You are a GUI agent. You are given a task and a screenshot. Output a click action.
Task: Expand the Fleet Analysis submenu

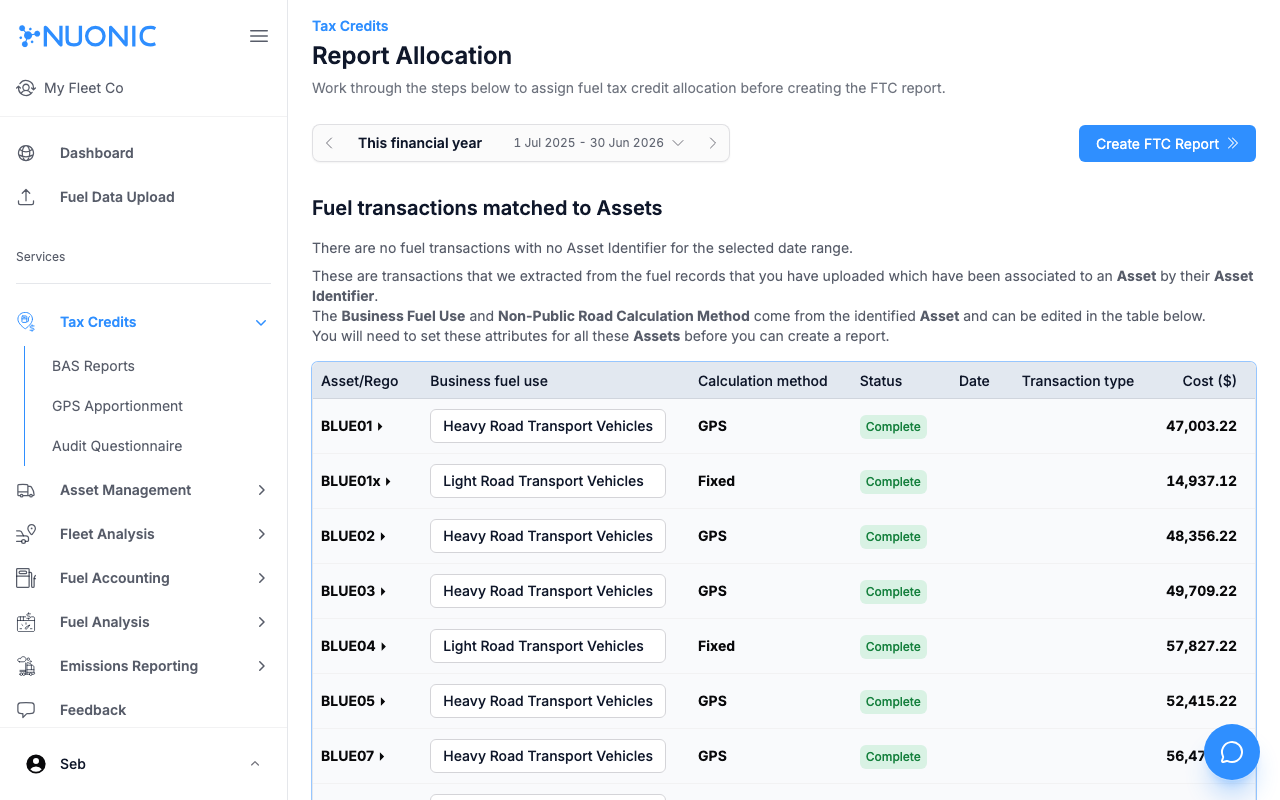click(262, 534)
